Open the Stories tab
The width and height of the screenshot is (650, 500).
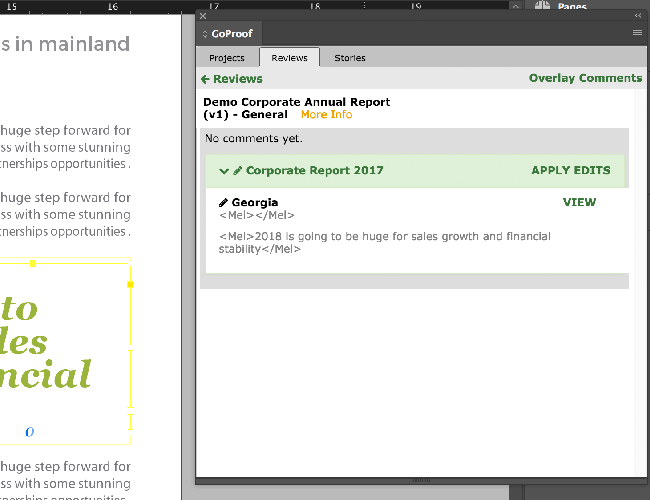pos(350,58)
